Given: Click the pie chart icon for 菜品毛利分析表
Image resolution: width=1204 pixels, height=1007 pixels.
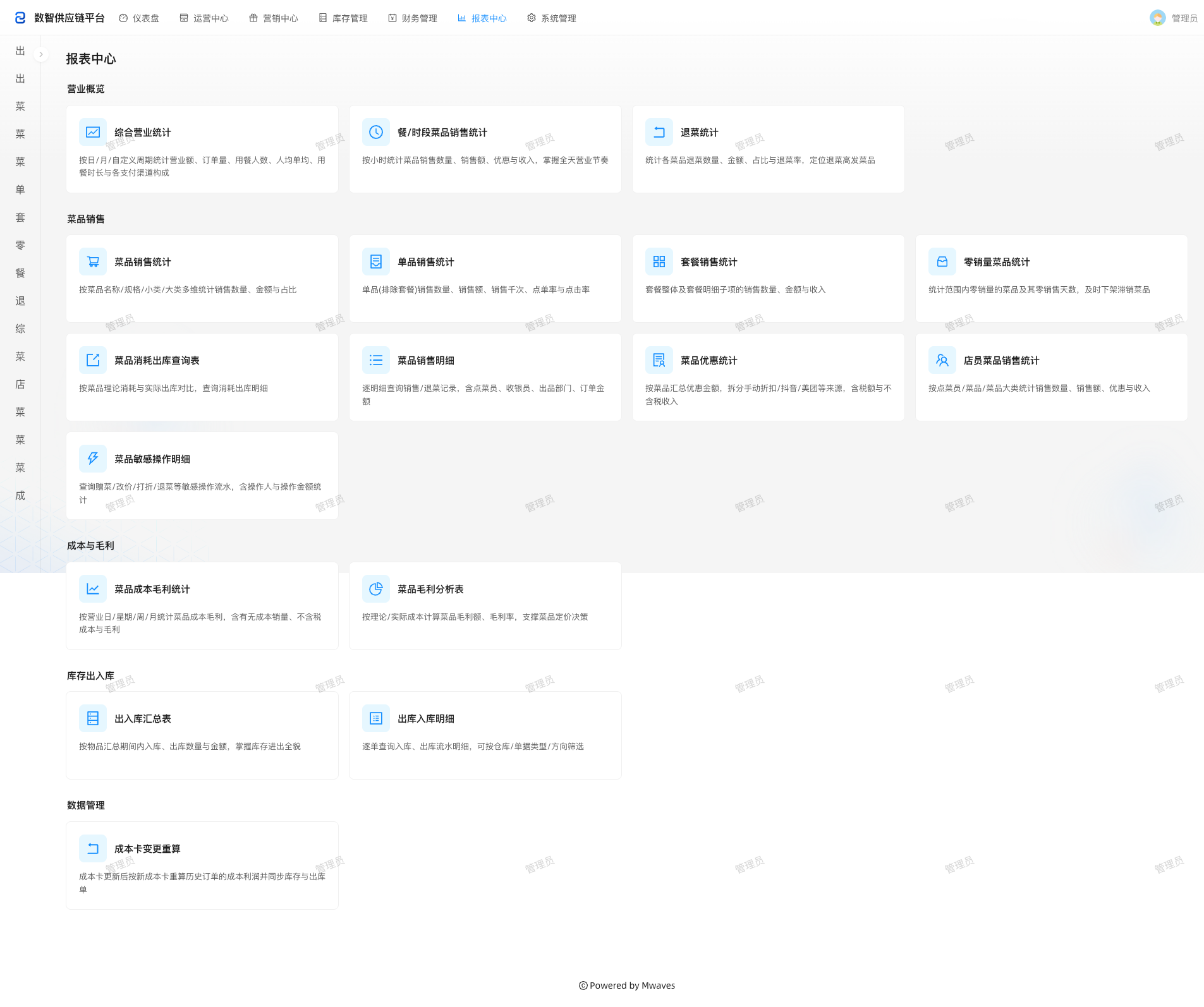Looking at the screenshot, I should pyautogui.click(x=376, y=589).
